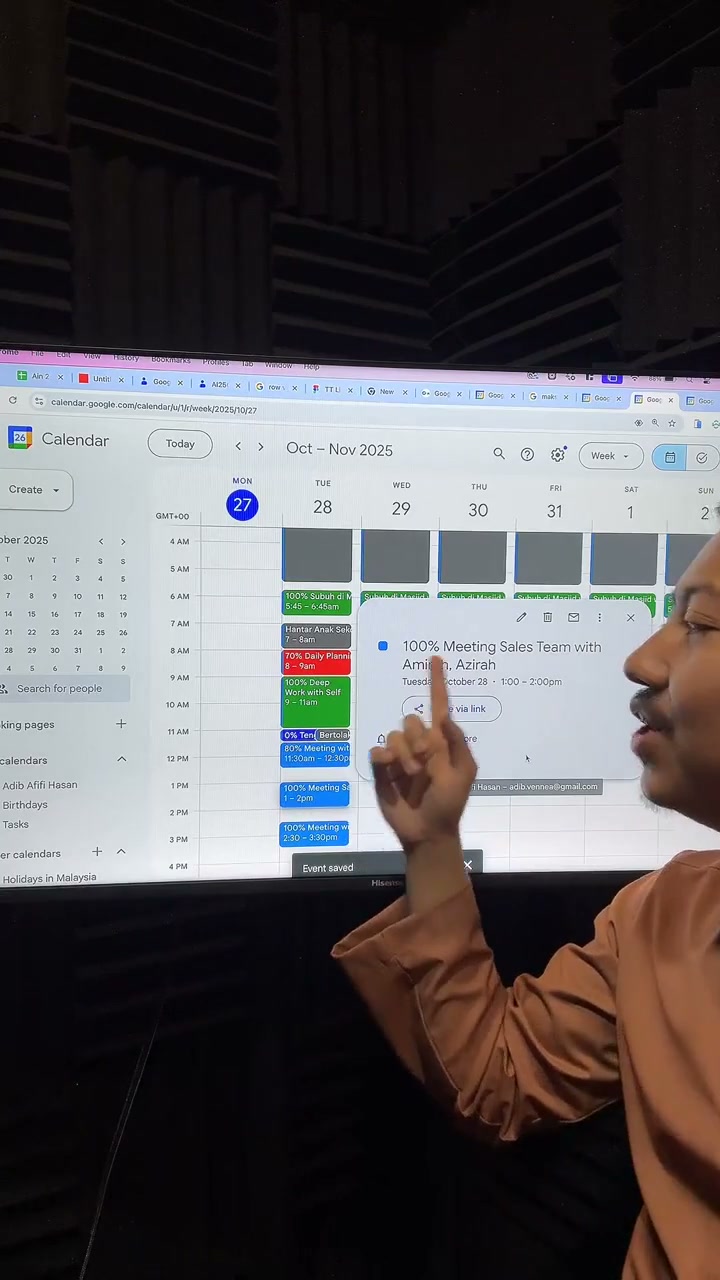Viewport: 720px width, 1280px height.
Task: Open the Bookmarks menu in menu bar
Action: (171, 359)
